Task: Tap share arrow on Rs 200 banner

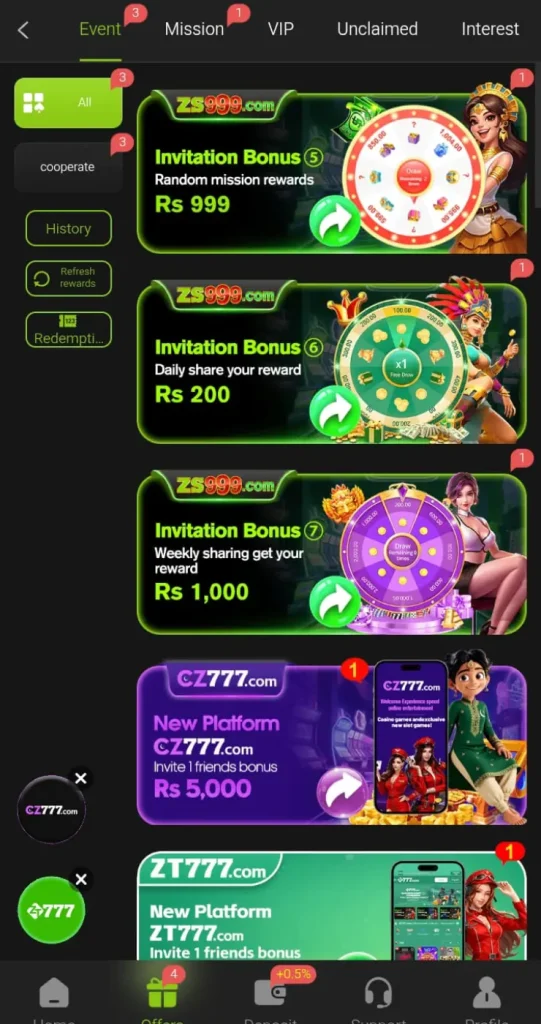Action: pos(335,411)
